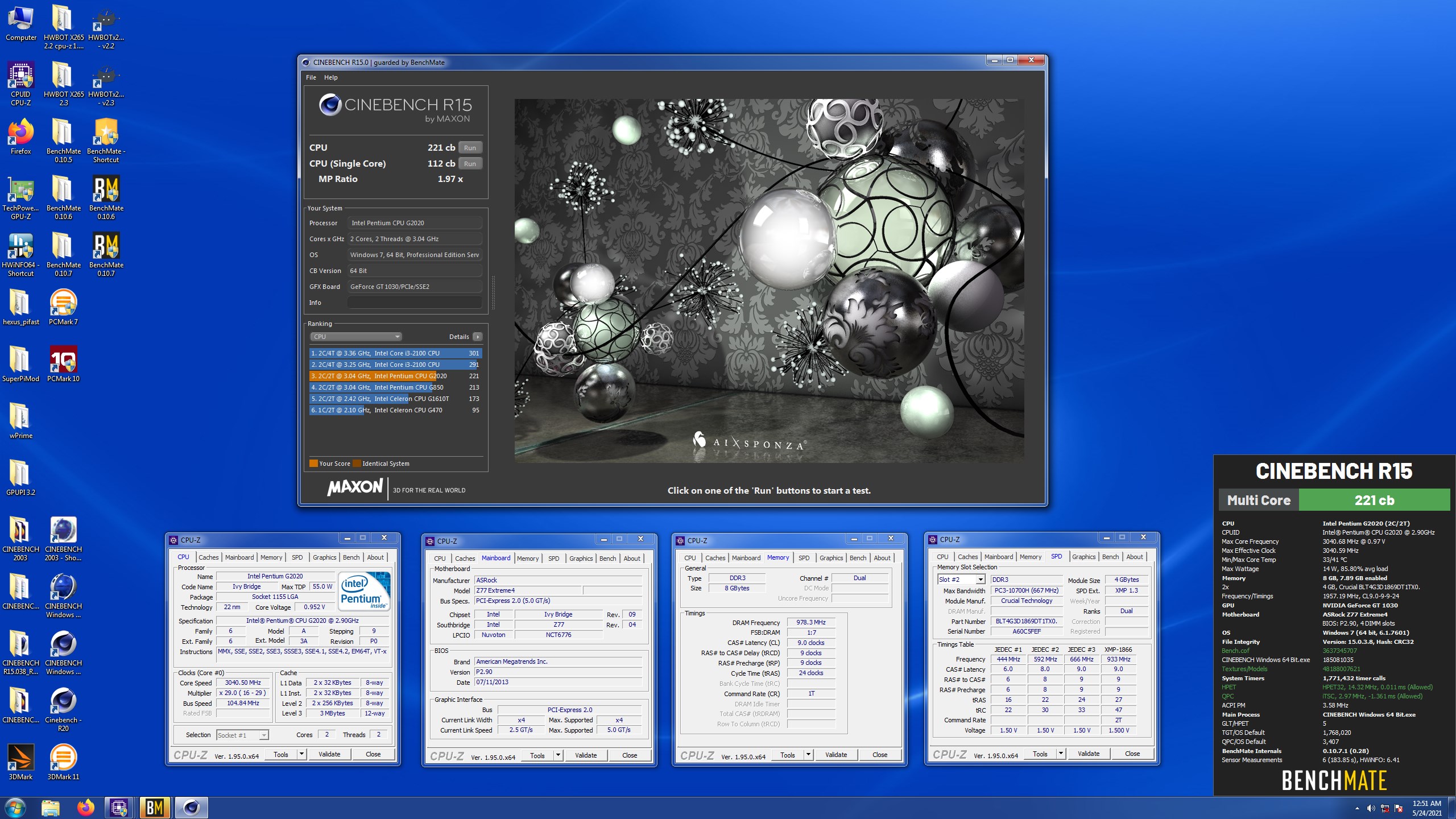Switch to Caches tab in first CPU-Z window
This screenshot has width=1456, height=819.
[208, 557]
